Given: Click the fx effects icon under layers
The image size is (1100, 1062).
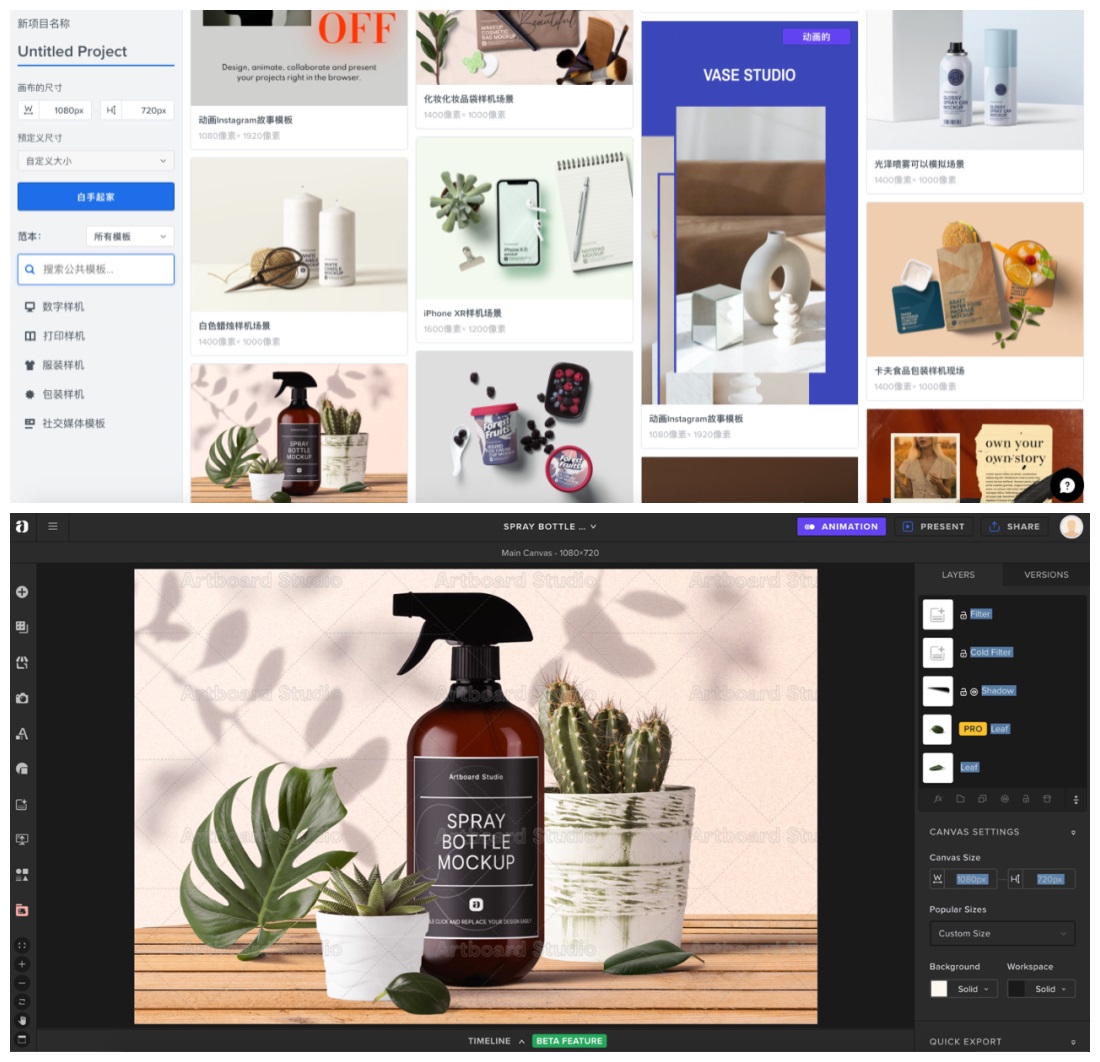Looking at the screenshot, I should (x=938, y=799).
